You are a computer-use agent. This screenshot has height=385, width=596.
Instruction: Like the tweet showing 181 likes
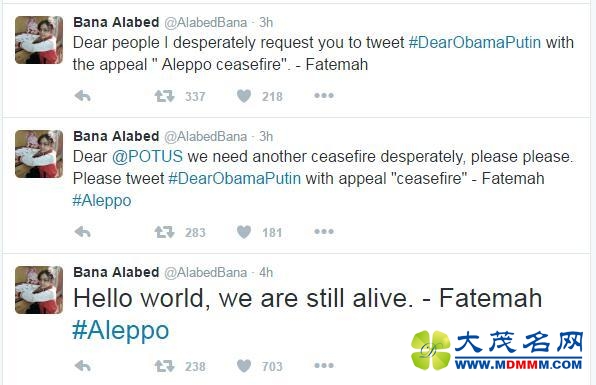click(x=244, y=232)
